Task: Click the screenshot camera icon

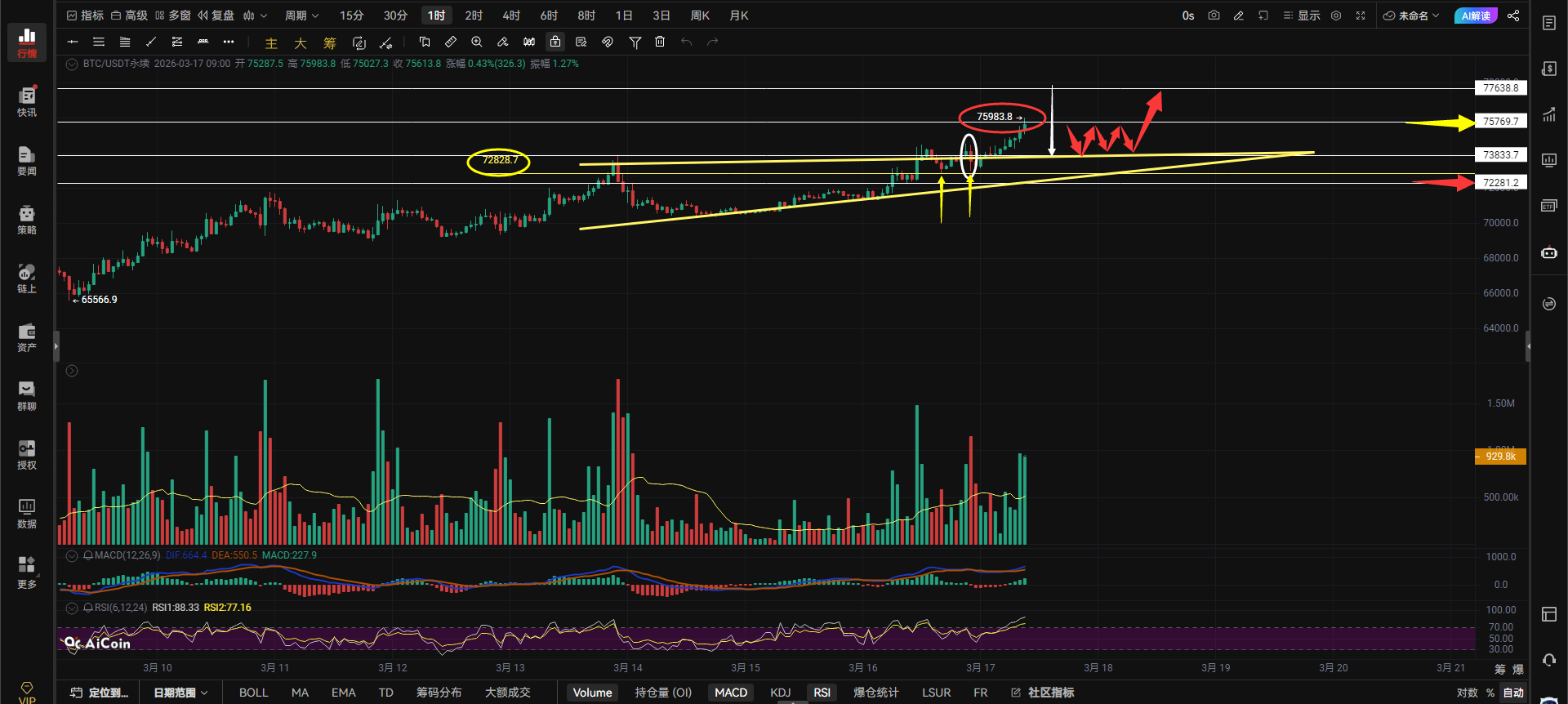Action: [x=1214, y=16]
